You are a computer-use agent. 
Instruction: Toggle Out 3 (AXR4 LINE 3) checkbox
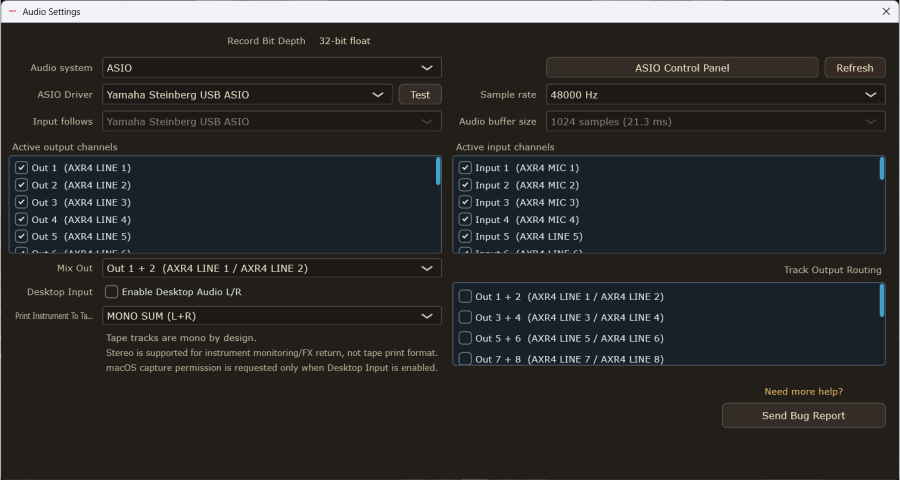21,202
